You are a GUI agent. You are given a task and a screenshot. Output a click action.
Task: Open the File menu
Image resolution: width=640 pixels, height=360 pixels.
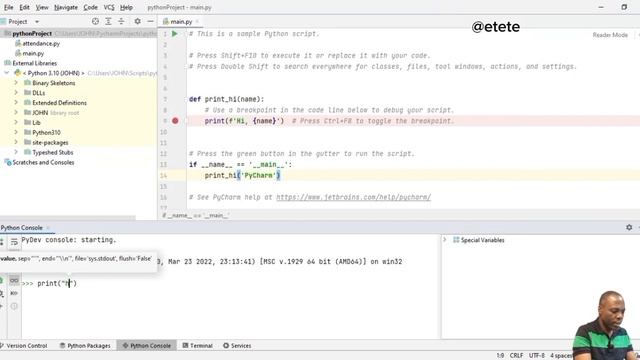tap(9, 7)
